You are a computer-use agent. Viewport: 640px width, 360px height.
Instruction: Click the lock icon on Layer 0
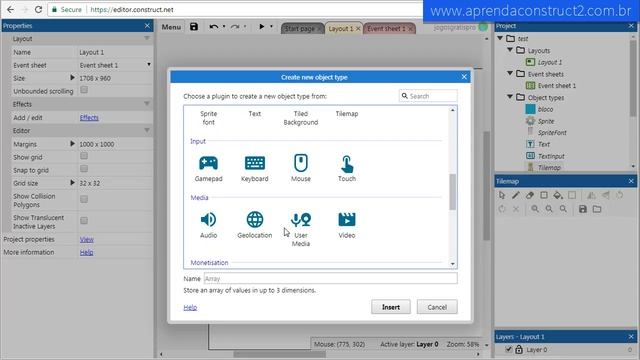[x=519, y=349]
